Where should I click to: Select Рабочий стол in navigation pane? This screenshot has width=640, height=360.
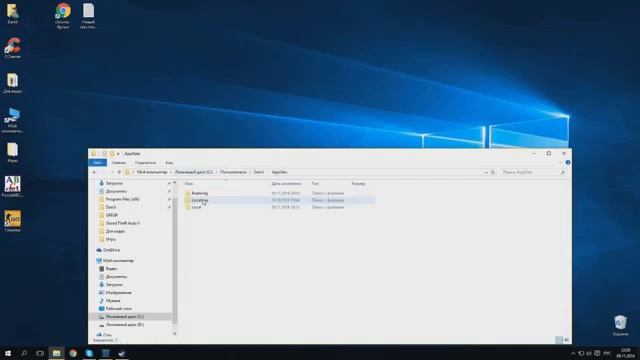click(118, 309)
